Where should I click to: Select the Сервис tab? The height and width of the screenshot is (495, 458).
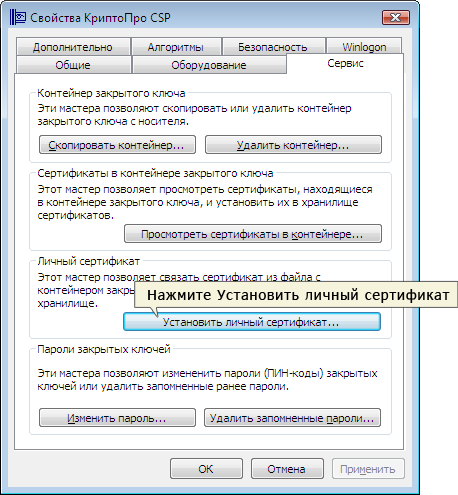tap(345, 63)
